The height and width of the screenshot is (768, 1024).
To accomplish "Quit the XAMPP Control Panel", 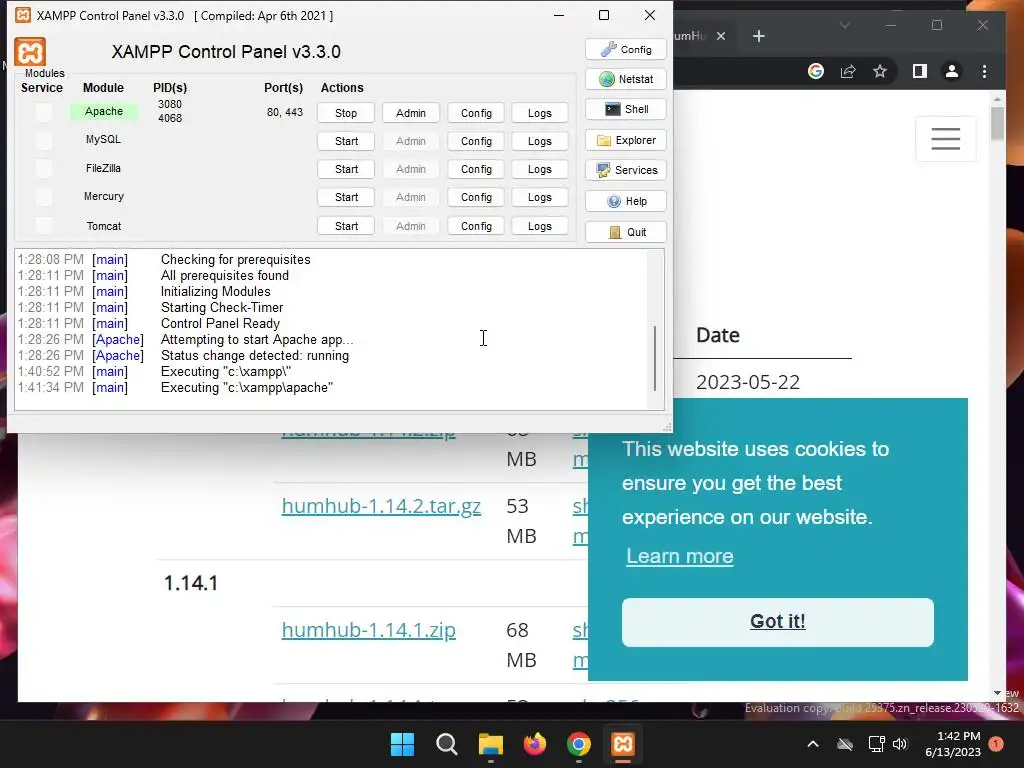I will [626, 232].
